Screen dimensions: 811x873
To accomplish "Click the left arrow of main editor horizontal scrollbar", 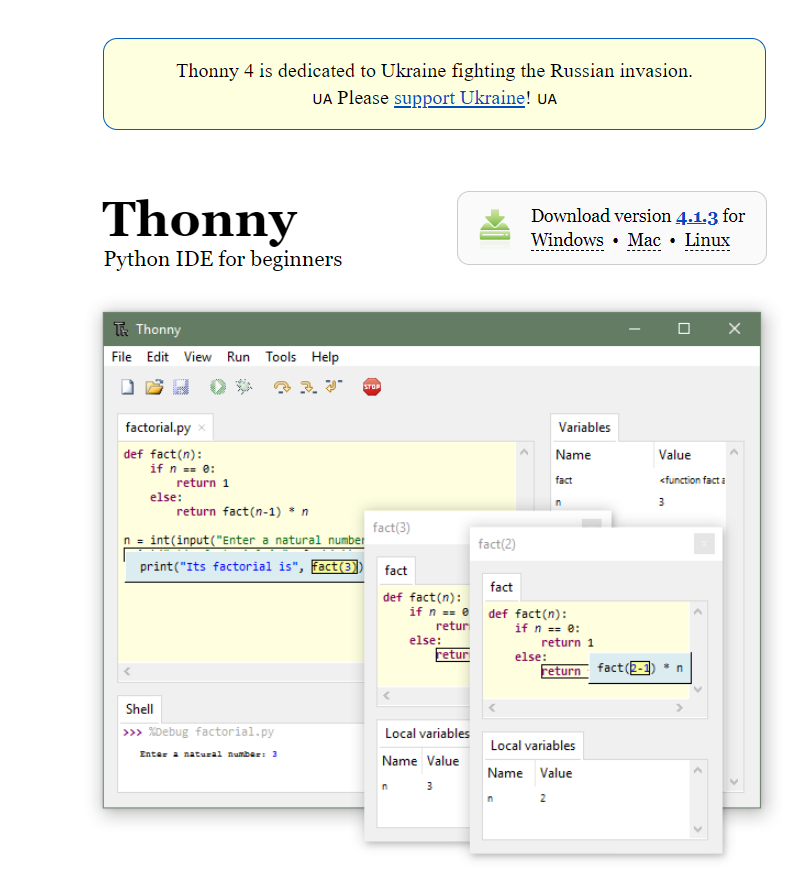I will [127, 671].
